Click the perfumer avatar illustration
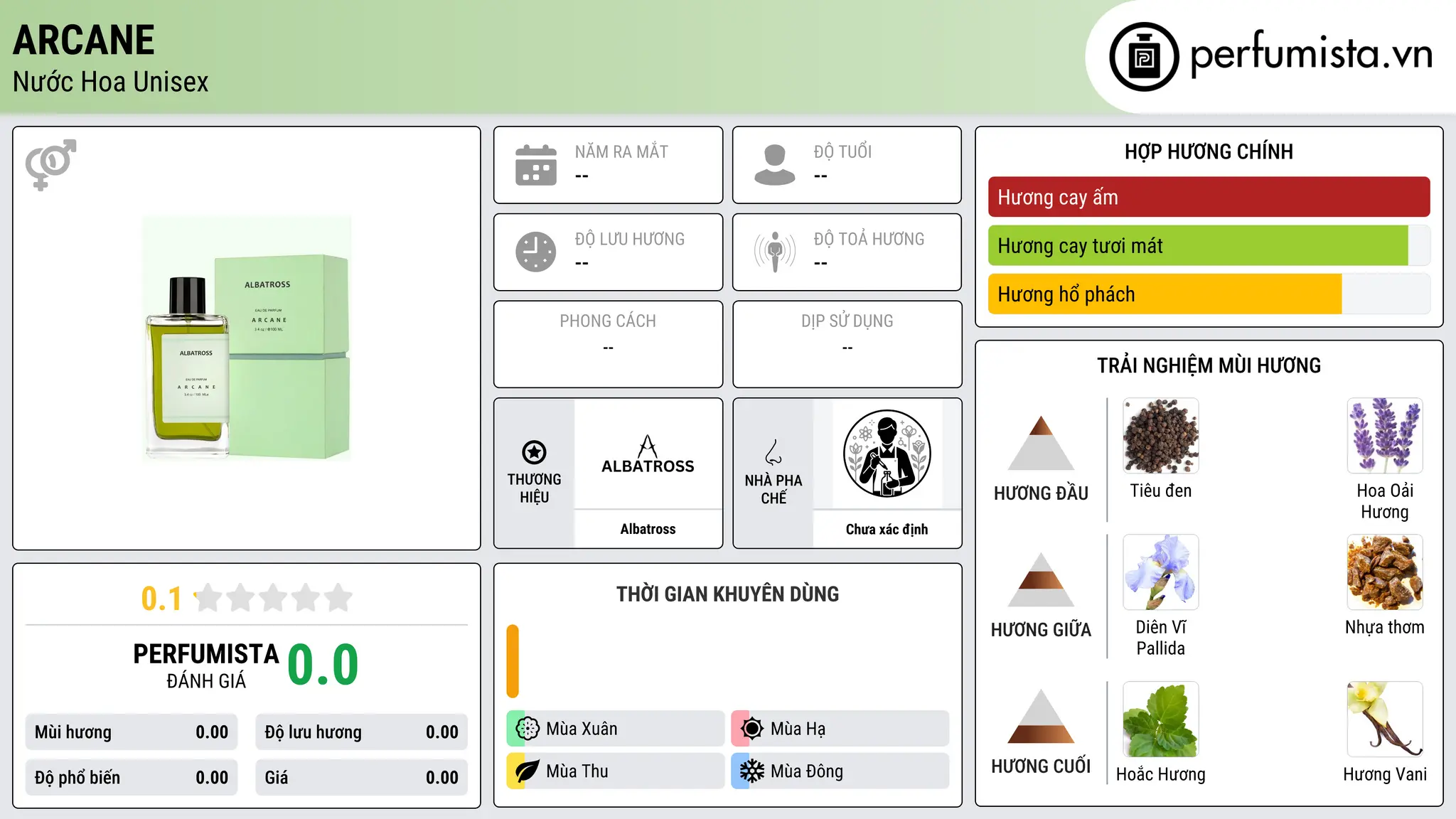Screen dimensions: 1456x819 tap(887, 454)
